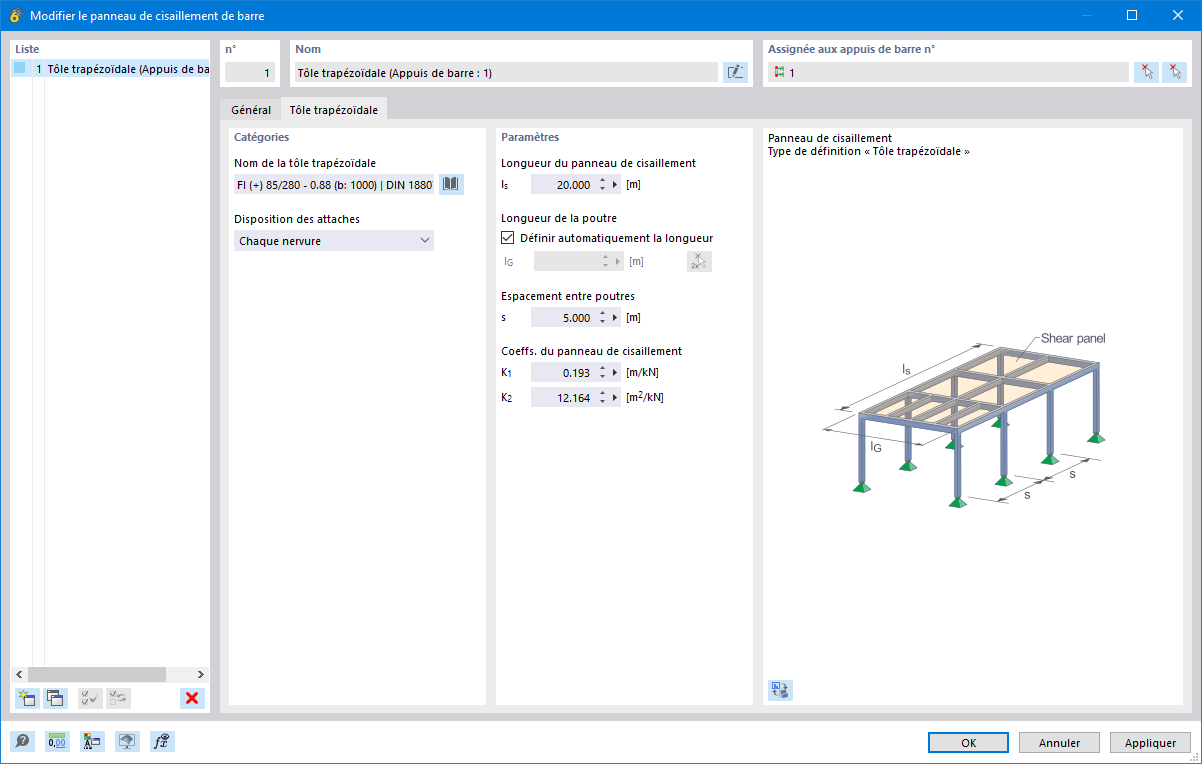The image size is (1202, 764).
Task: Toggle Définir automatiquement la longueur checkbox
Action: coord(508,238)
